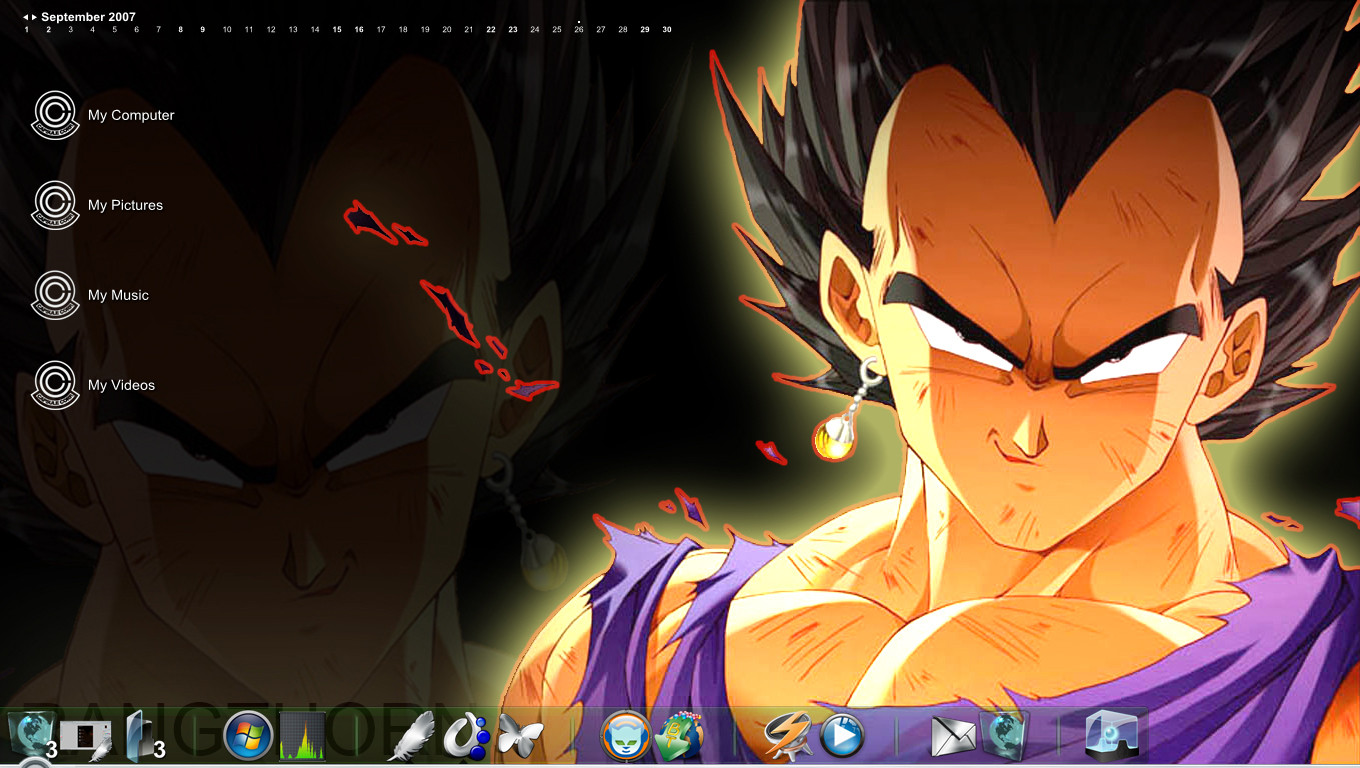Open the My Music desktop icon

tap(90, 295)
